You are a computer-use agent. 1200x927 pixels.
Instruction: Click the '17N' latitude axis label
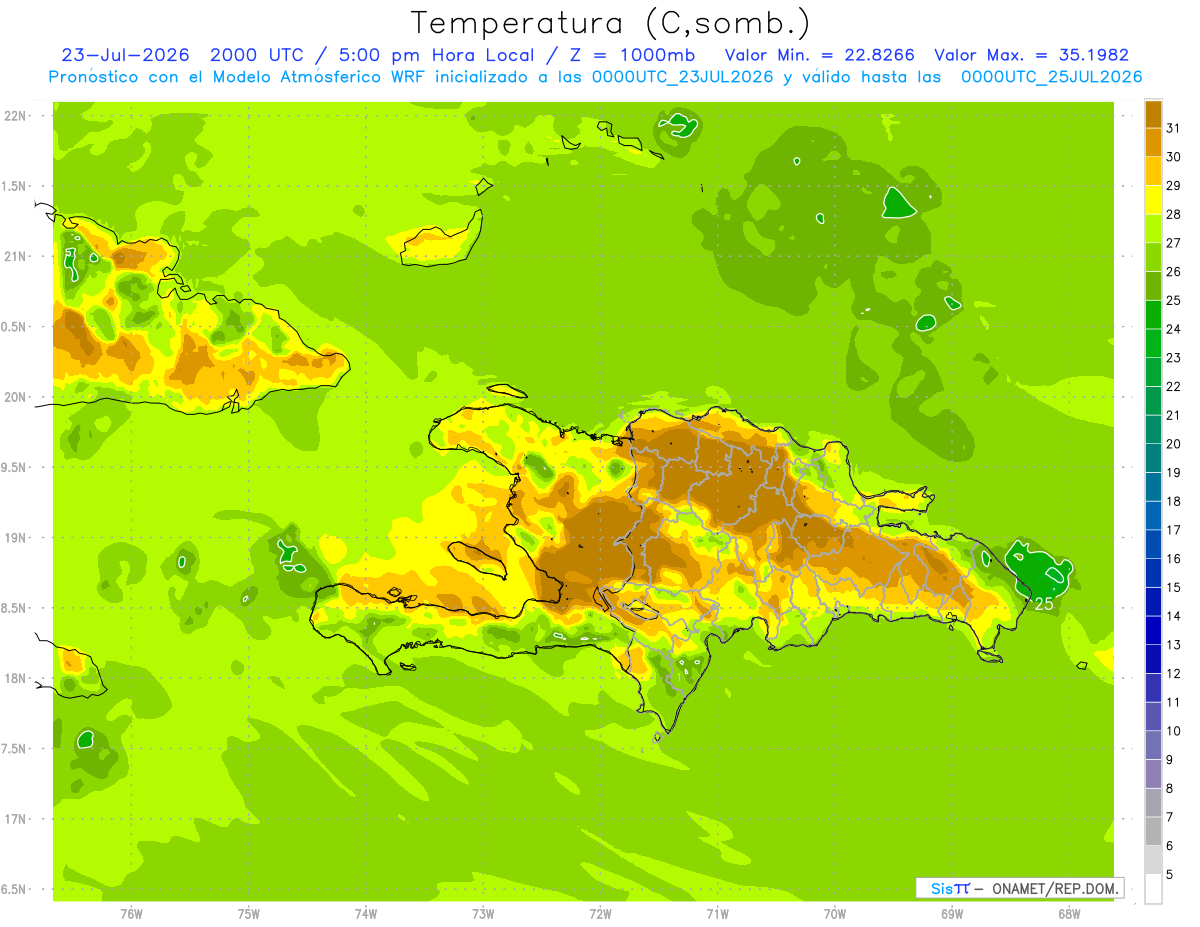click(x=15, y=819)
